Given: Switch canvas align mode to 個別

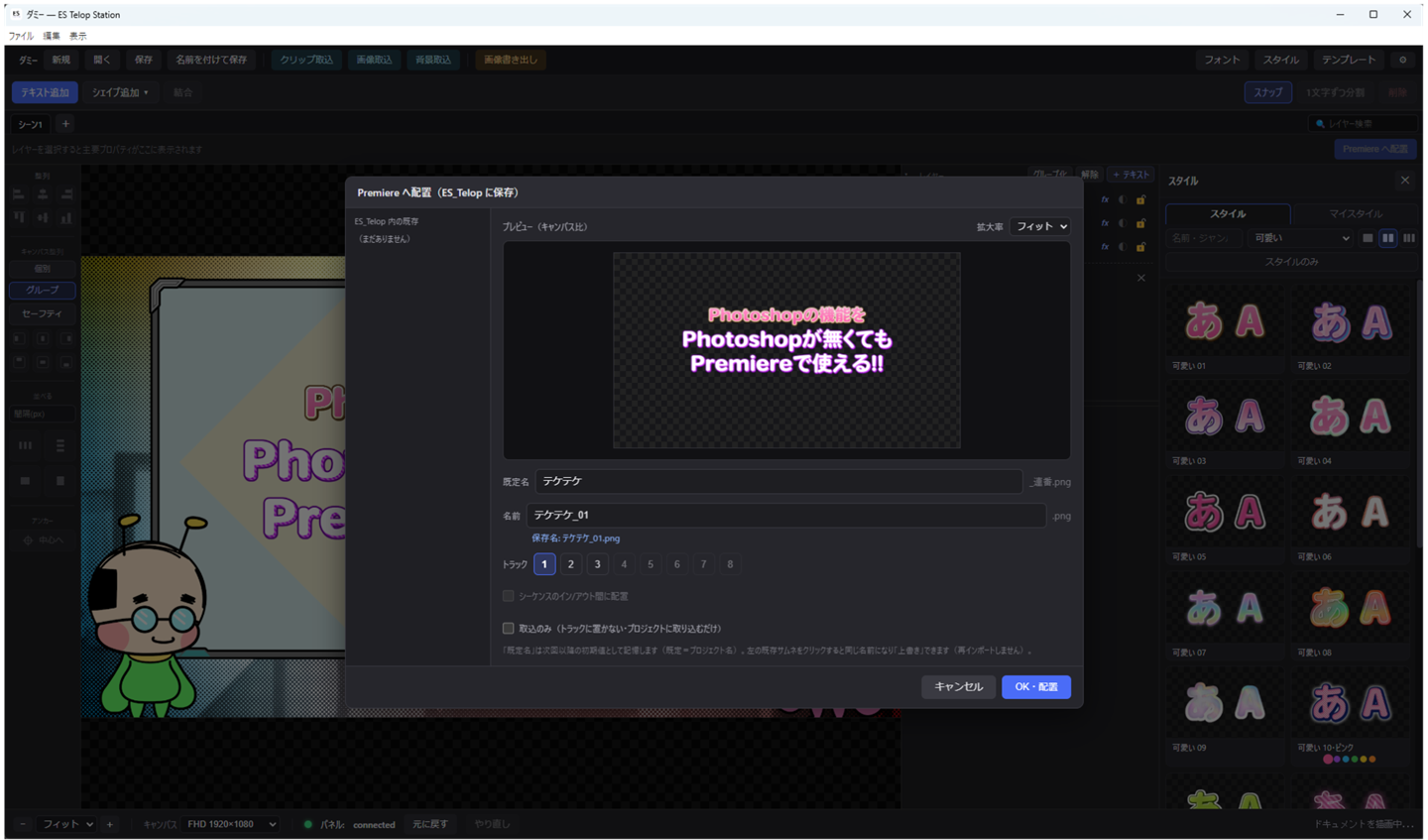Looking at the screenshot, I should 42,268.
